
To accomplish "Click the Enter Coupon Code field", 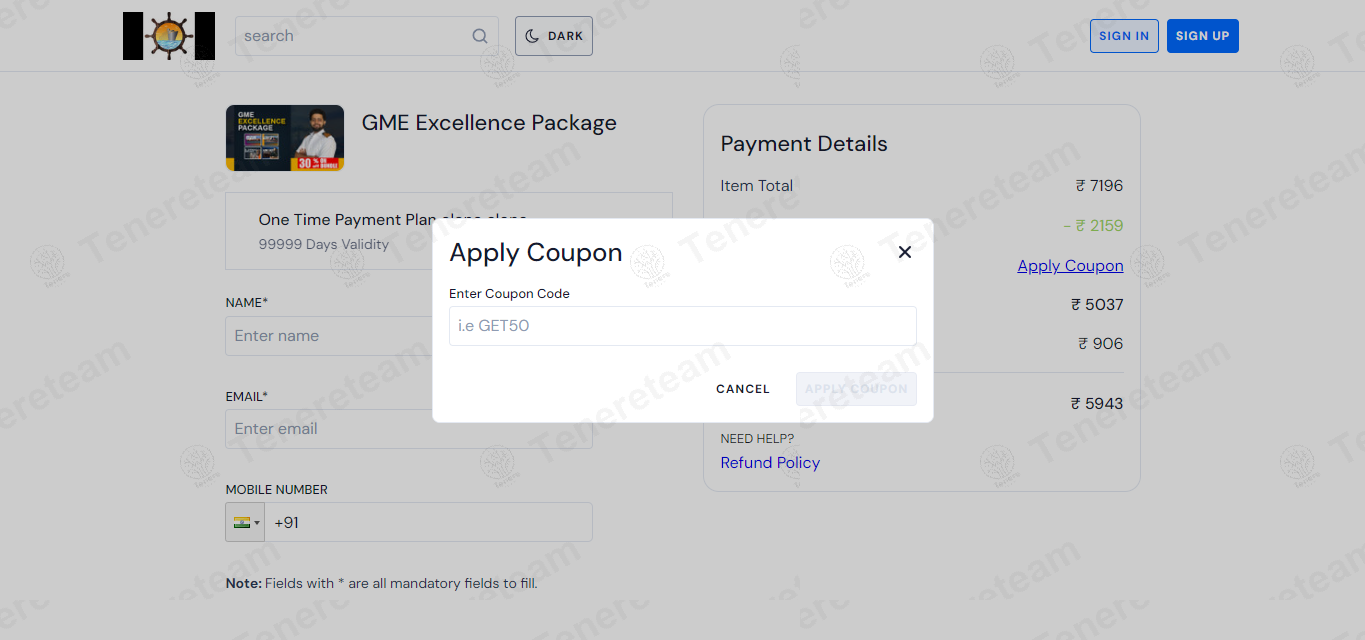I will 683,326.
